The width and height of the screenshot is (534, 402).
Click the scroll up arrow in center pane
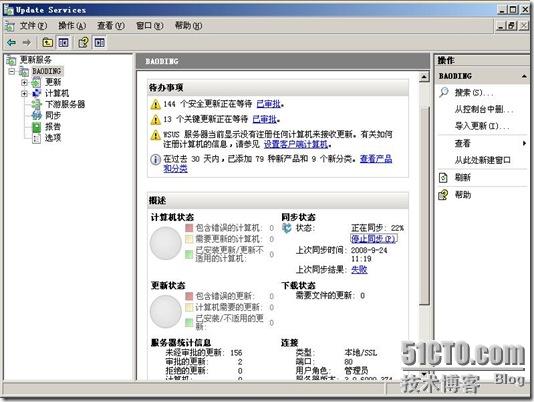[424, 77]
